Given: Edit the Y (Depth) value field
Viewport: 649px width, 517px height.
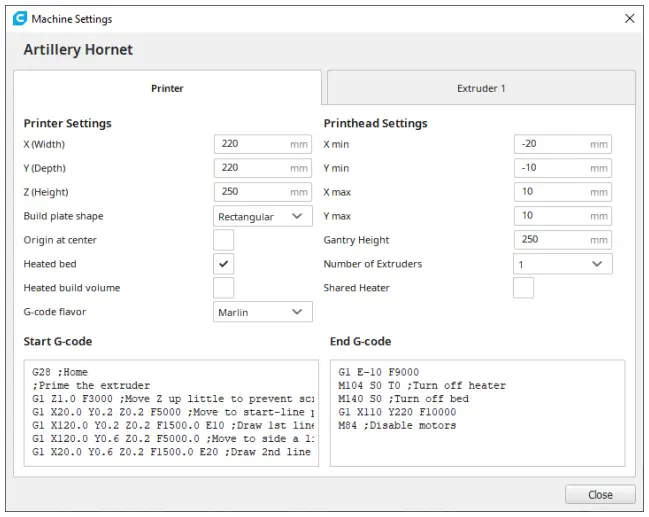Looking at the screenshot, I should pos(263,168).
